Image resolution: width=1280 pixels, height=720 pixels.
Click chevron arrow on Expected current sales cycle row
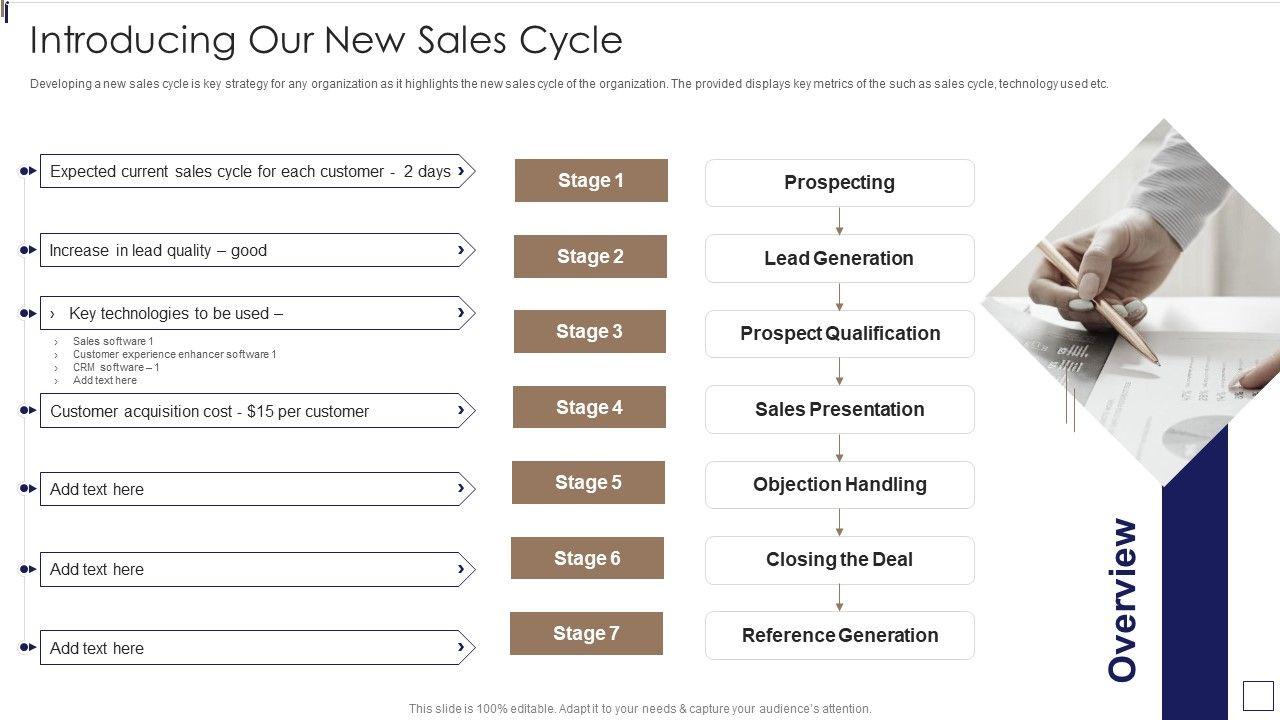[x=461, y=171]
